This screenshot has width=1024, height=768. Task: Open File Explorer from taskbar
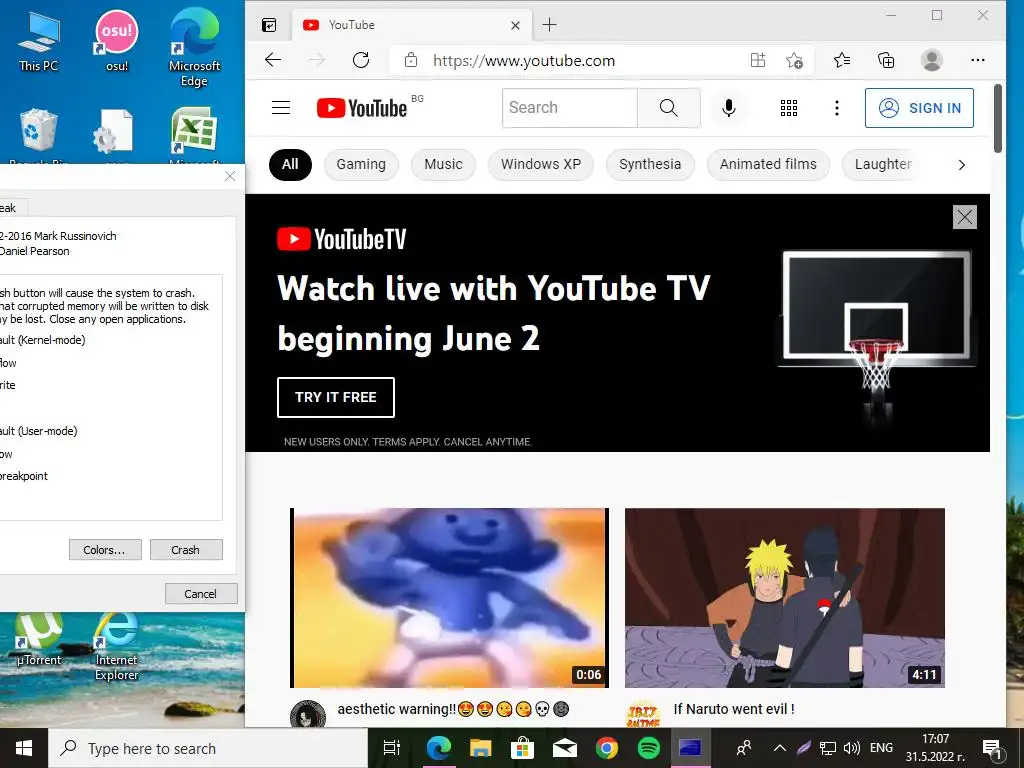[481, 748]
